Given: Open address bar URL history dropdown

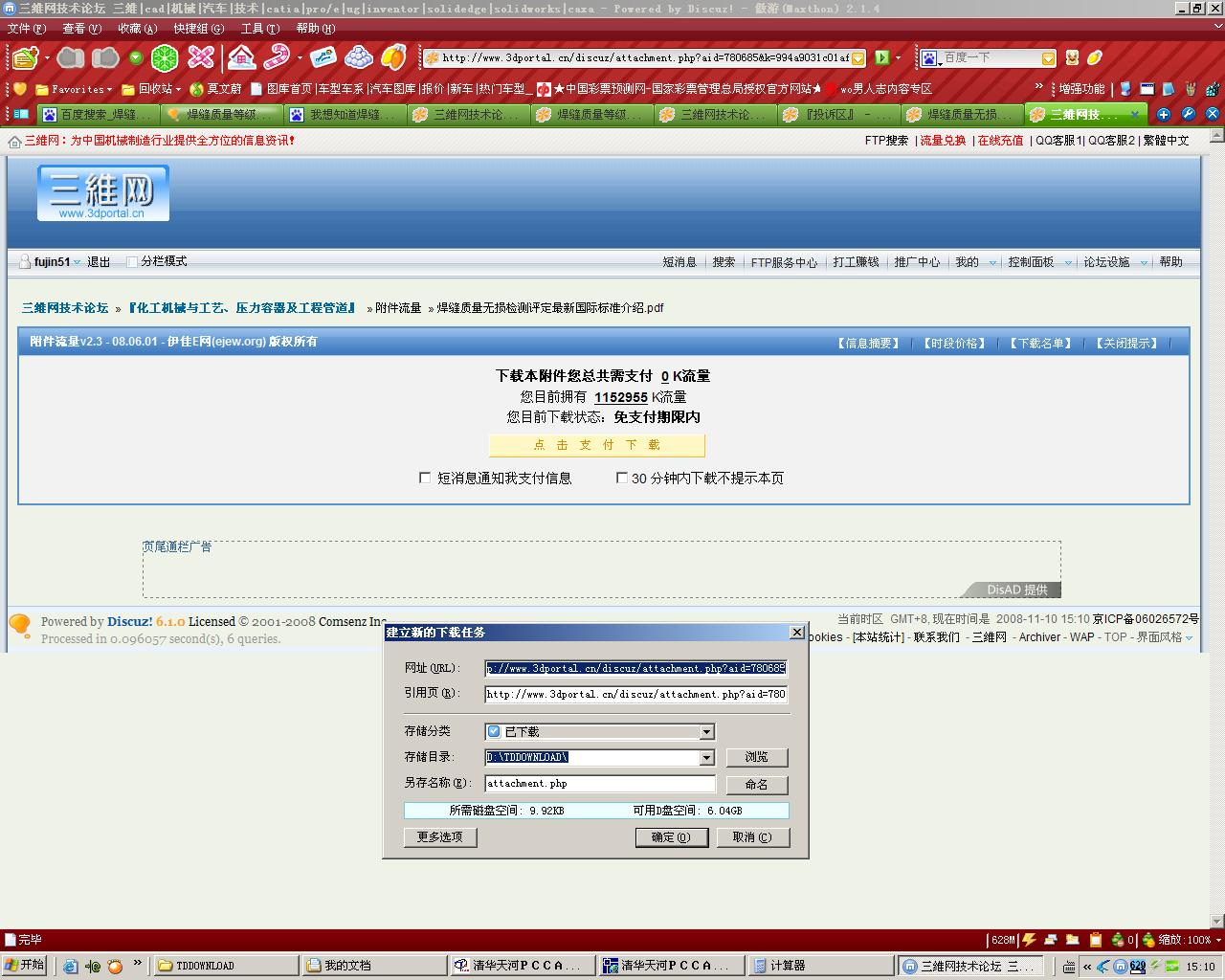Looking at the screenshot, I should coord(858,58).
